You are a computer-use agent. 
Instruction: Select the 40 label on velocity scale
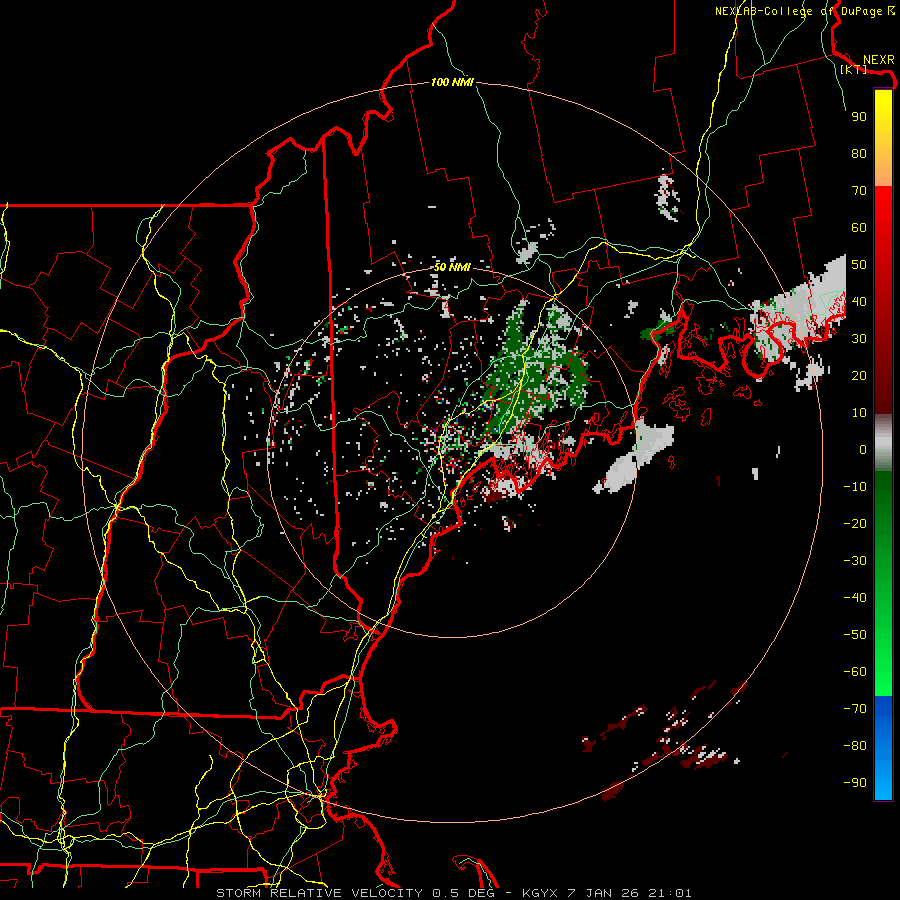(859, 301)
